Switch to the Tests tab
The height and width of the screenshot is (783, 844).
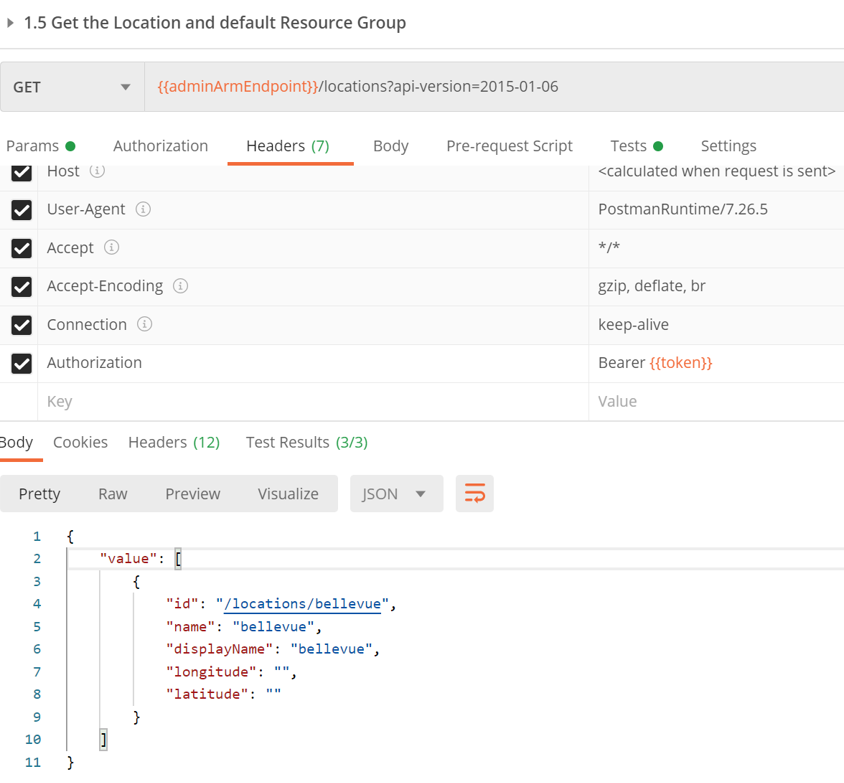636,146
